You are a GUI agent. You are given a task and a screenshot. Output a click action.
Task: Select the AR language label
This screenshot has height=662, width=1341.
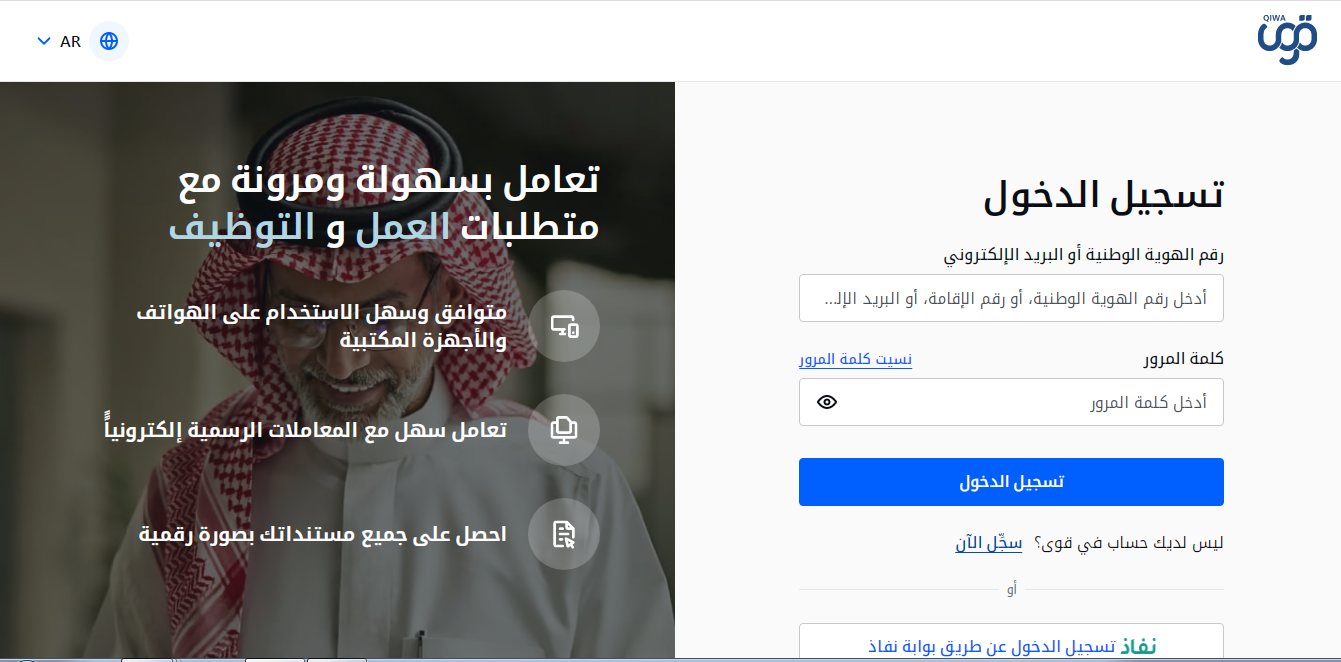coord(70,42)
